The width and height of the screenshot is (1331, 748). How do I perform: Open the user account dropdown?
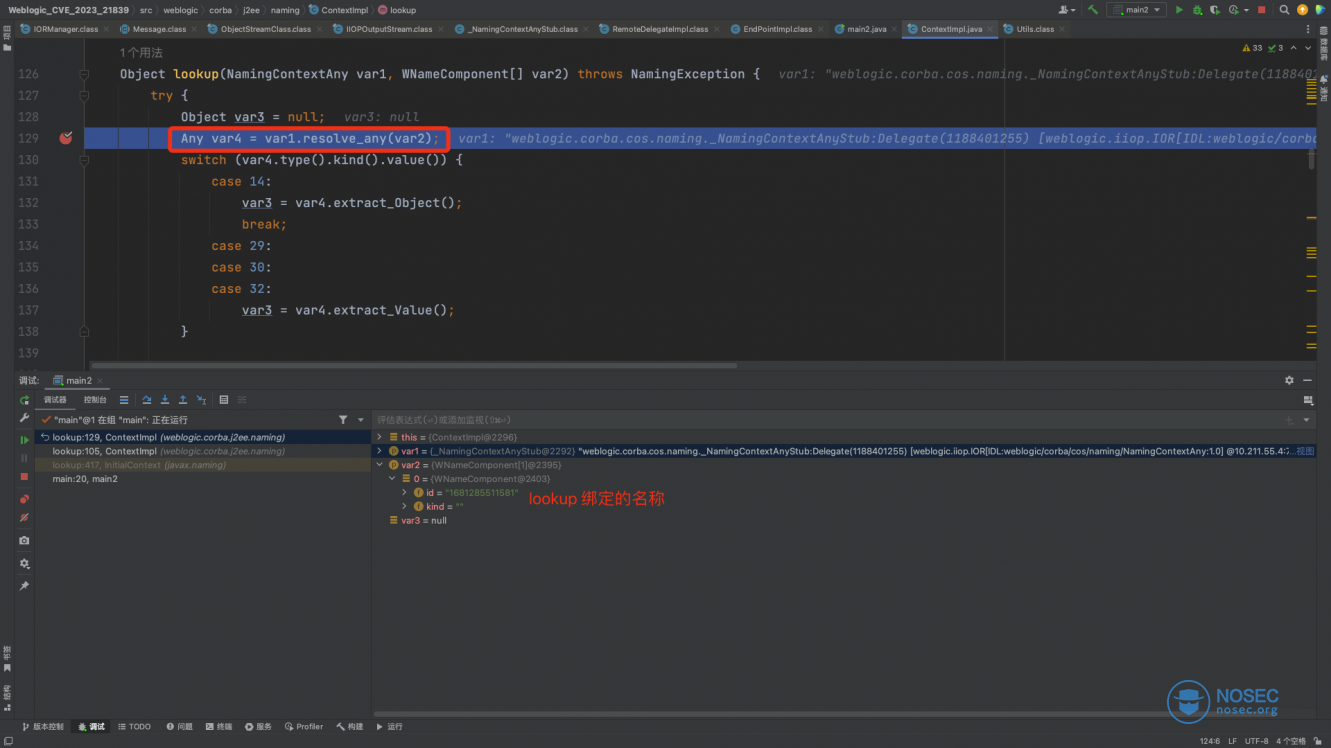pos(1069,10)
